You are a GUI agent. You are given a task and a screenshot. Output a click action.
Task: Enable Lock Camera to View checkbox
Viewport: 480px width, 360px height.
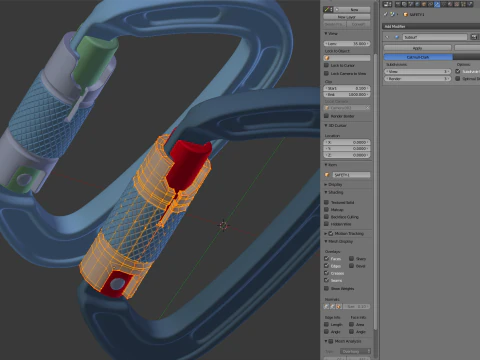pyautogui.click(x=327, y=73)
